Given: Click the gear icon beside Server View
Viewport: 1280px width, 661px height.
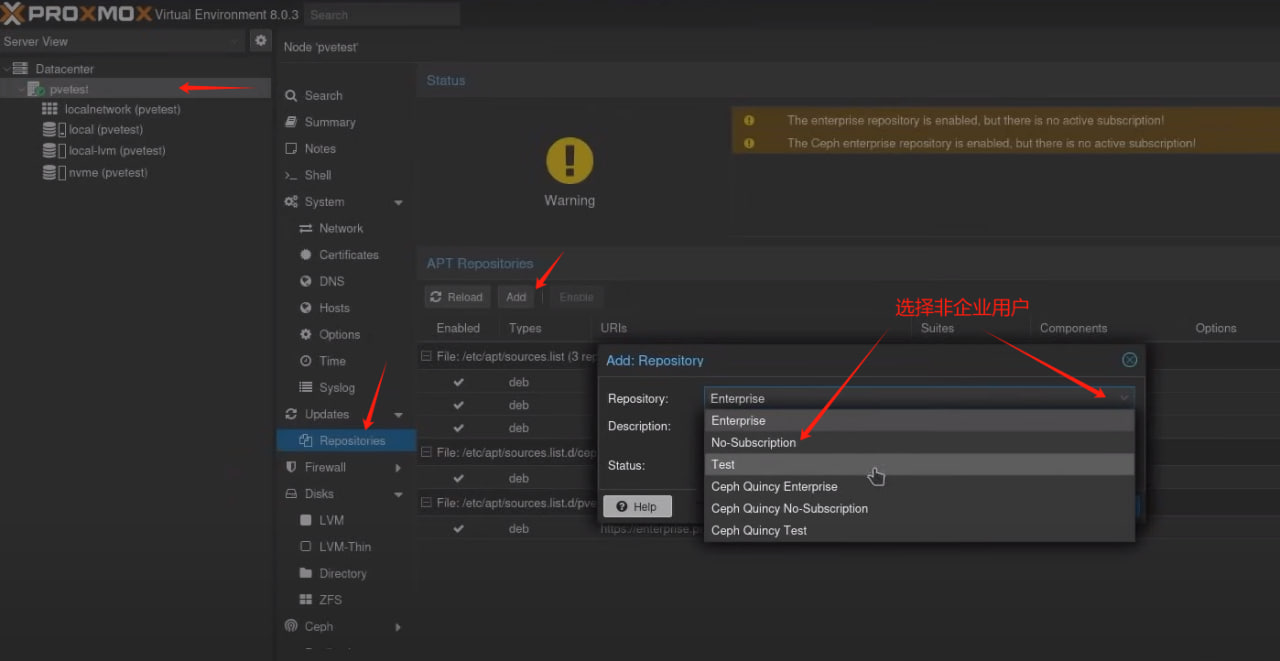Looking at the screenshot, I should (x=261, y=41).
